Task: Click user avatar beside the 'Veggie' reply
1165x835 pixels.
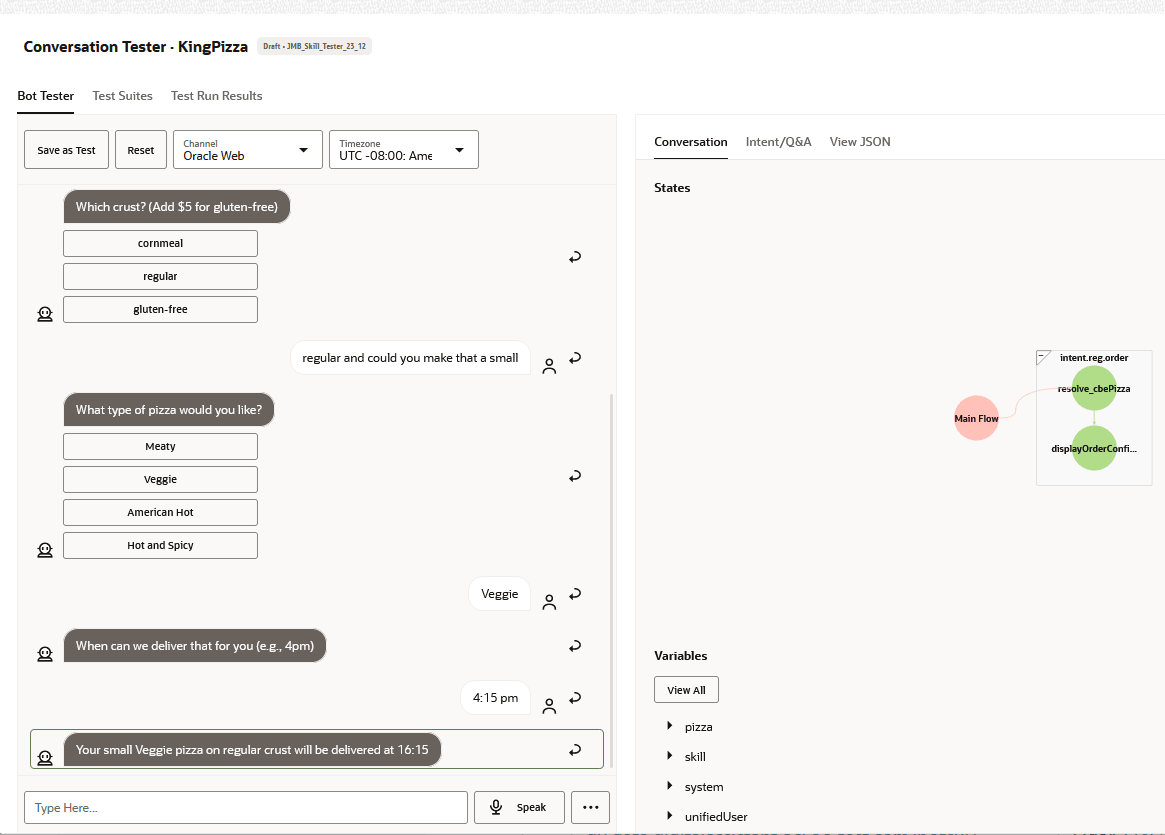Action: coord(549,602)
